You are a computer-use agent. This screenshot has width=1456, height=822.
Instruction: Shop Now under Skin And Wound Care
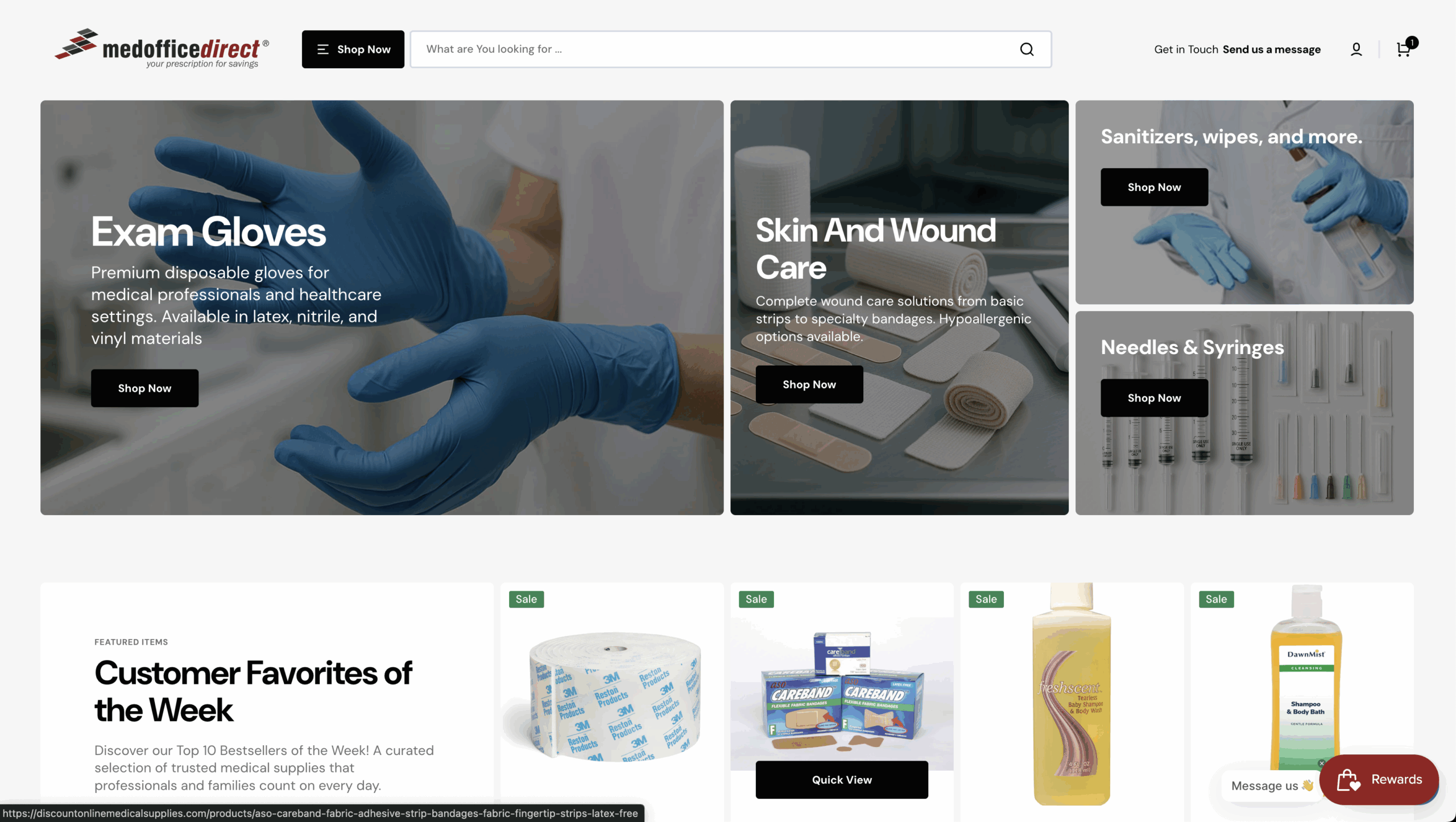pos(809,384)
